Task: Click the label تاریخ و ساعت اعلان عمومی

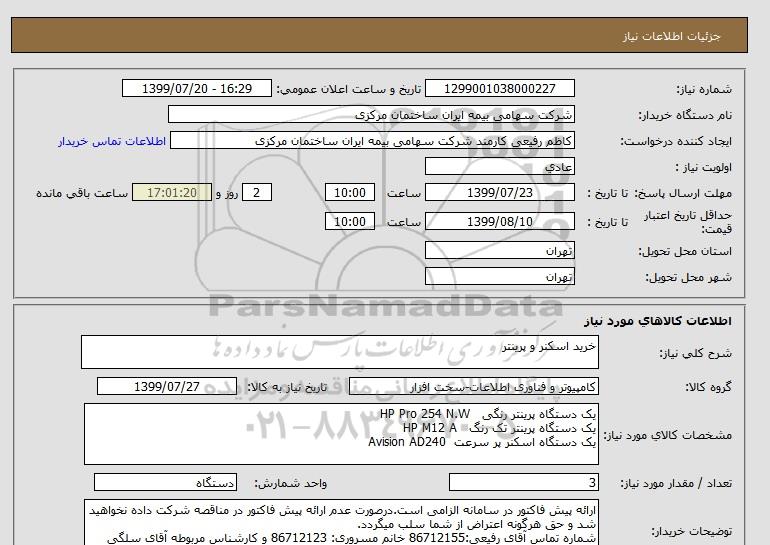Action: 349,89
